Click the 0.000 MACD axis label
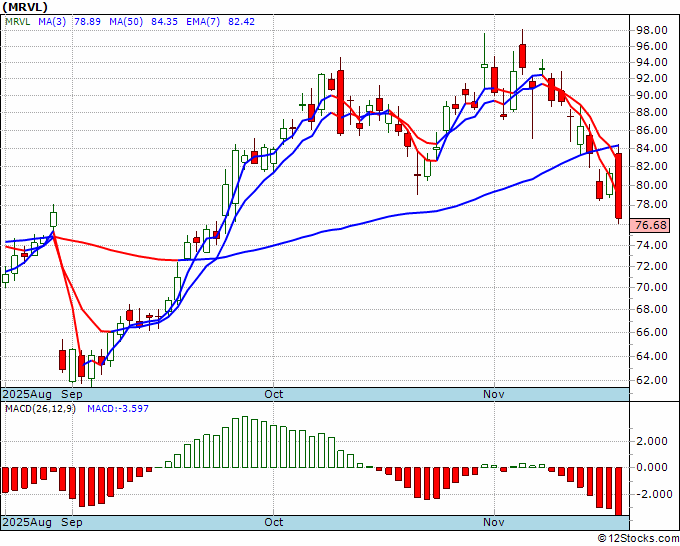 652,468
